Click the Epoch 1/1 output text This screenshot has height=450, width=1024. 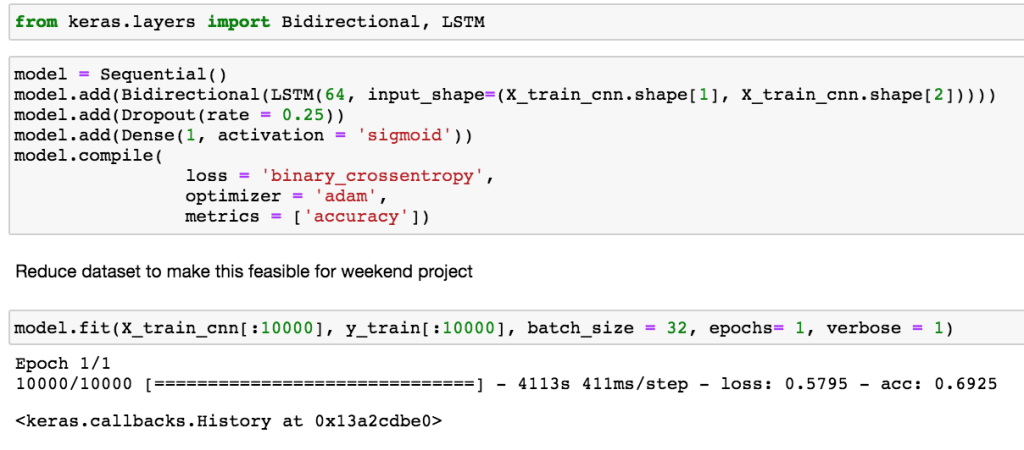click(57, 363)
